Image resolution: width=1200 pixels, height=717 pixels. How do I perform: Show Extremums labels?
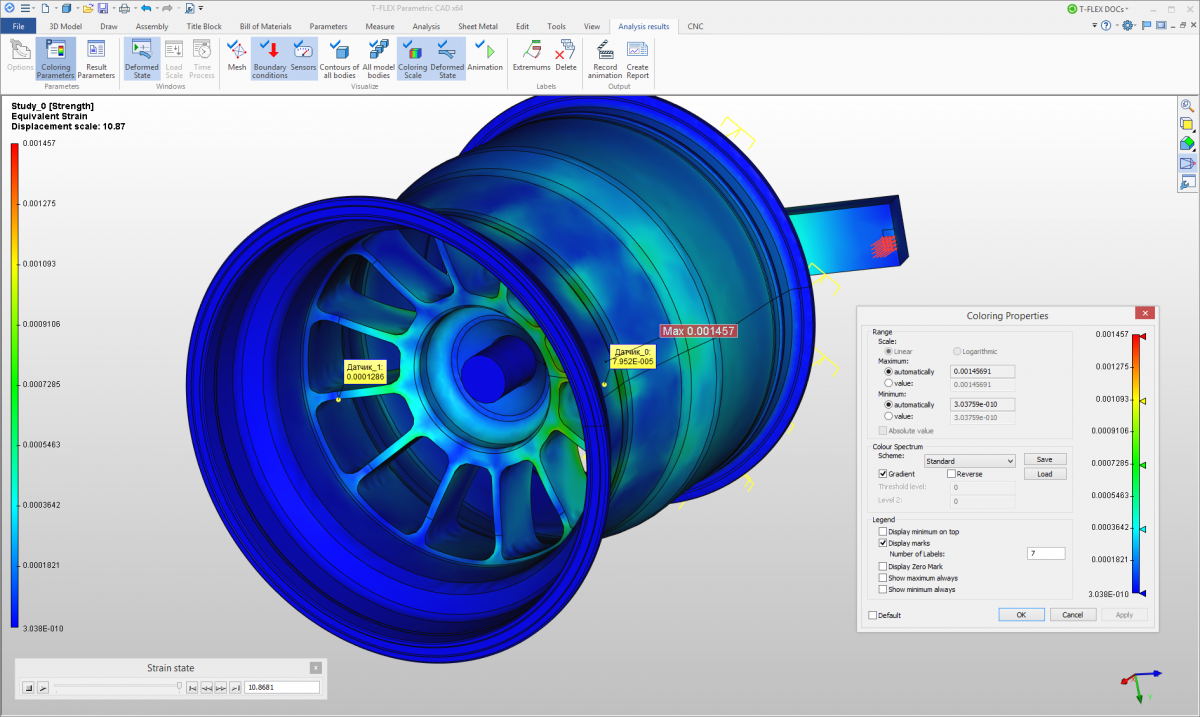click(x=532, y=56)
